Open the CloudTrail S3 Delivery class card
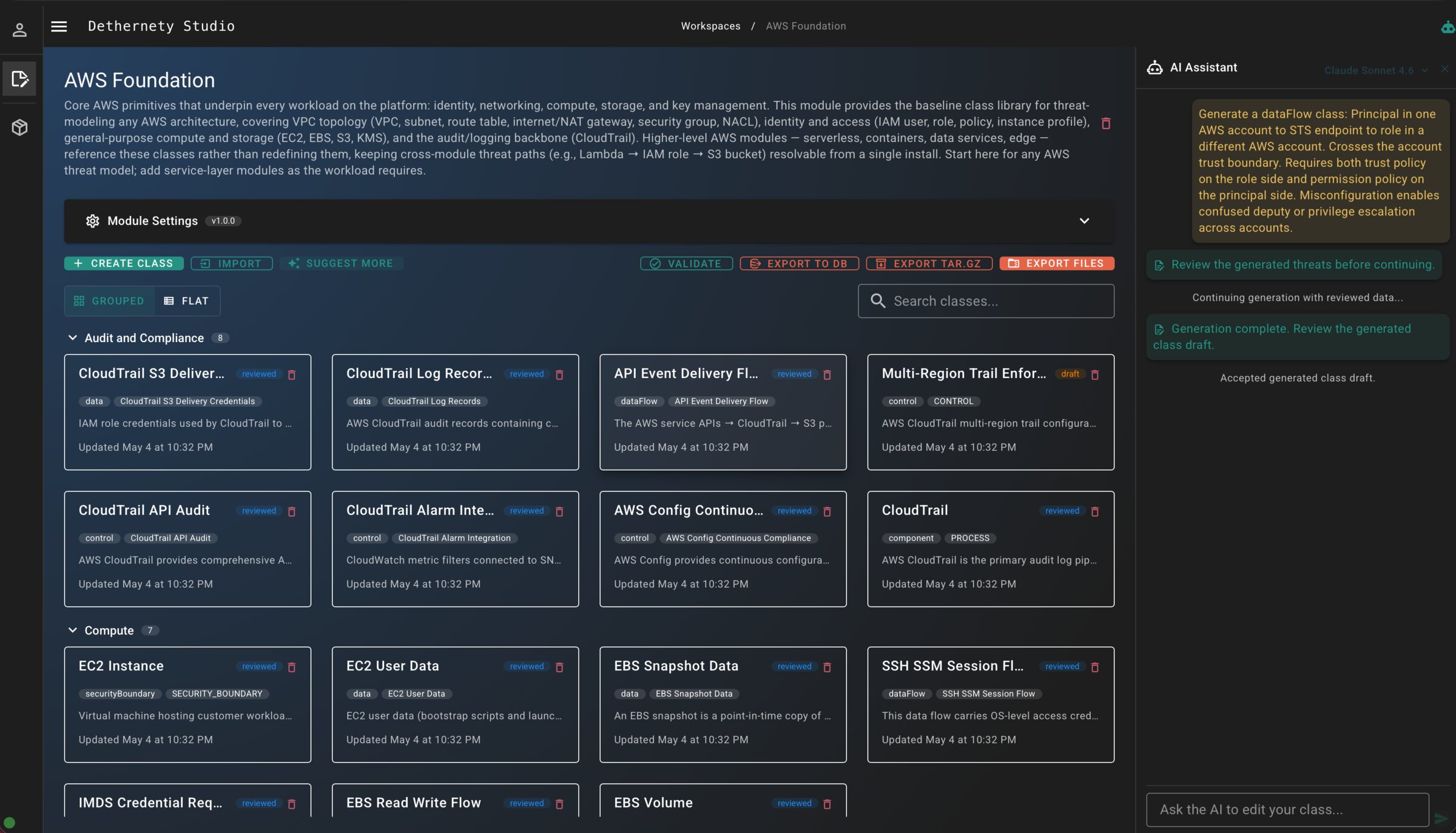Viewport: 1456px width, 833px height. pos(187,412)
